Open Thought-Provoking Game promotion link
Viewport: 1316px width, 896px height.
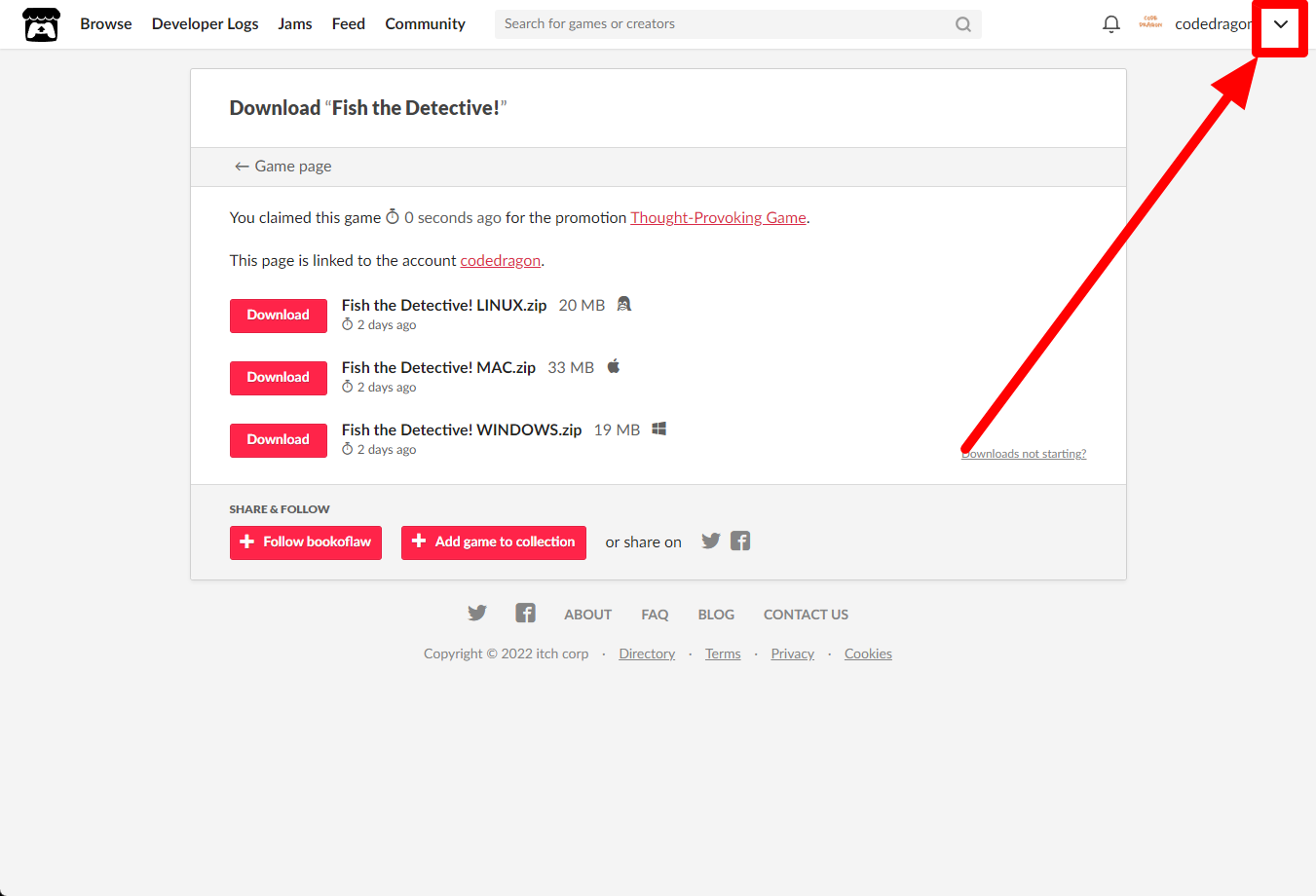(718, 218)
